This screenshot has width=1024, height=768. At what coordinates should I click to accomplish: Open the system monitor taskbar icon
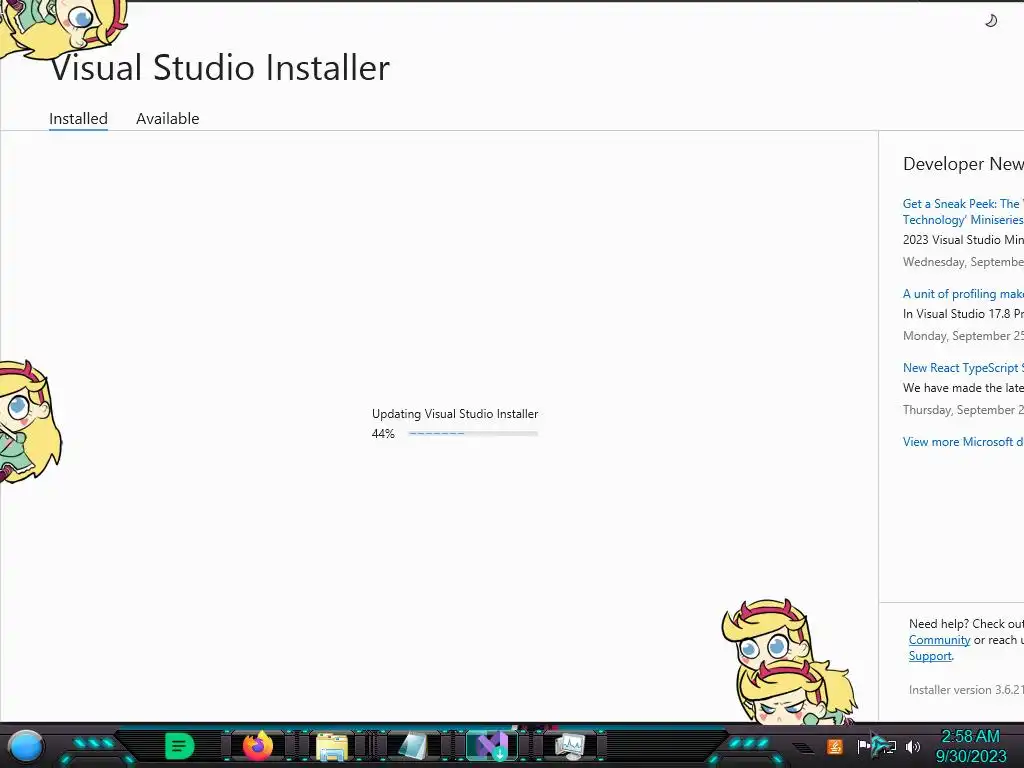point(569,746)
